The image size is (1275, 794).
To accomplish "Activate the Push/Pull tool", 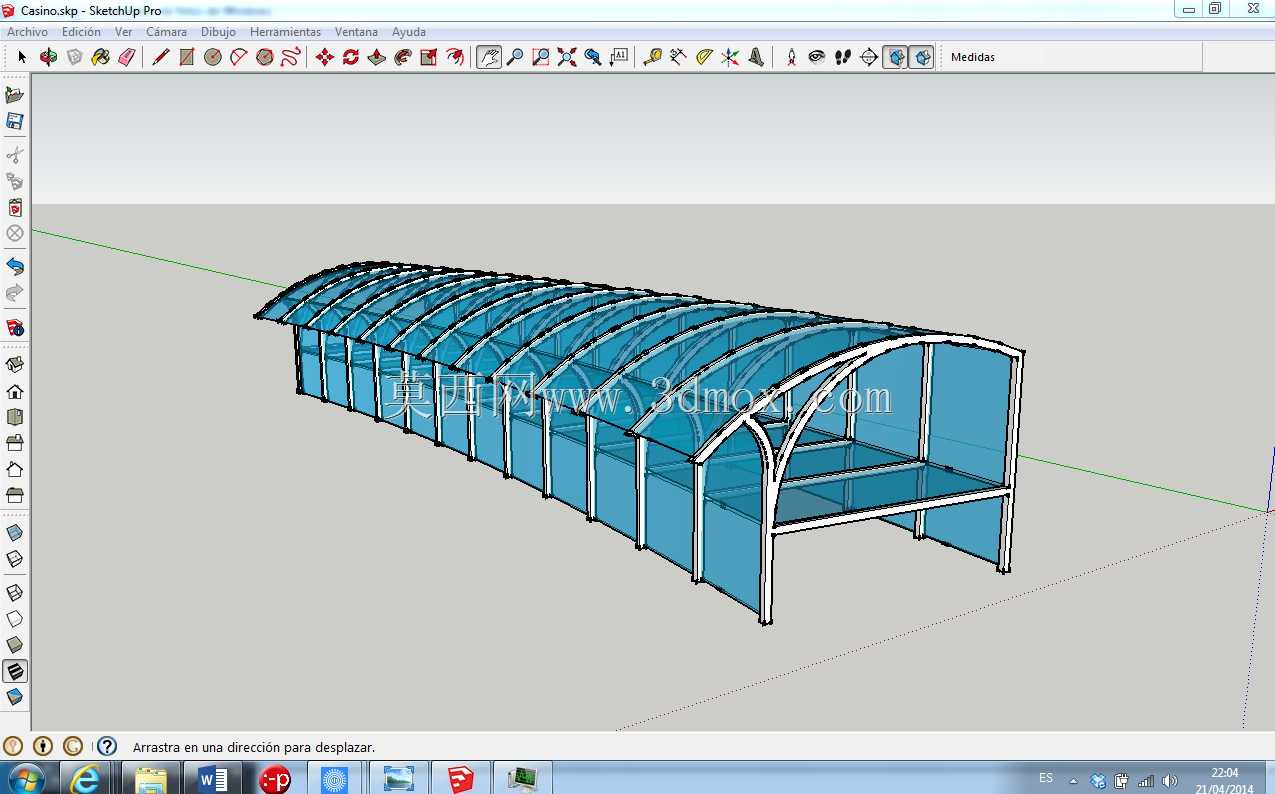I will click(x=377, y=57).
